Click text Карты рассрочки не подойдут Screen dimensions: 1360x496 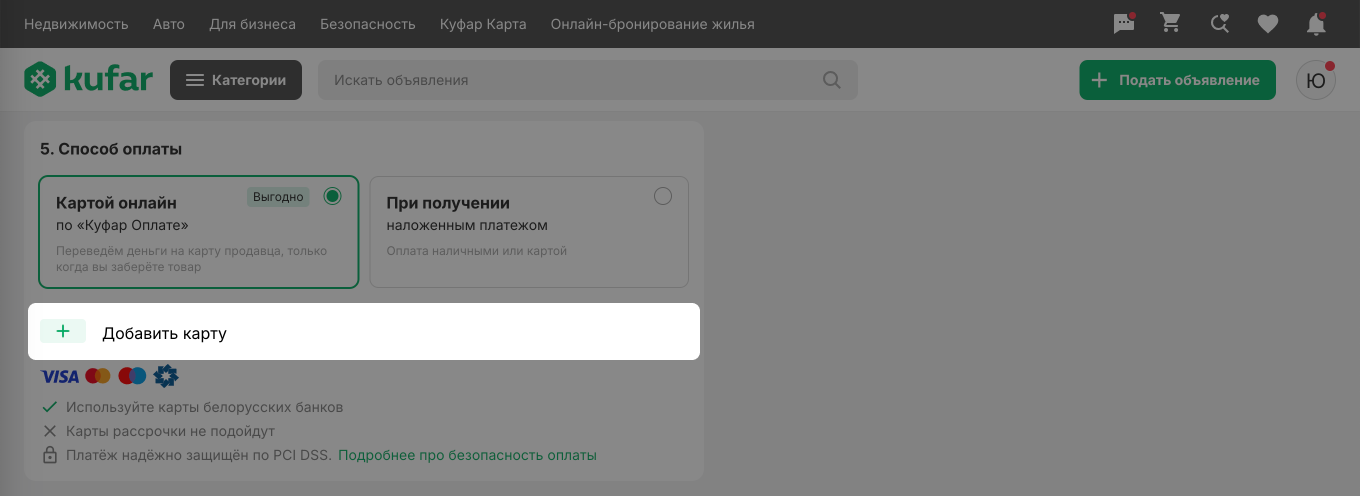pyautogui.click(x=170, y=431)
